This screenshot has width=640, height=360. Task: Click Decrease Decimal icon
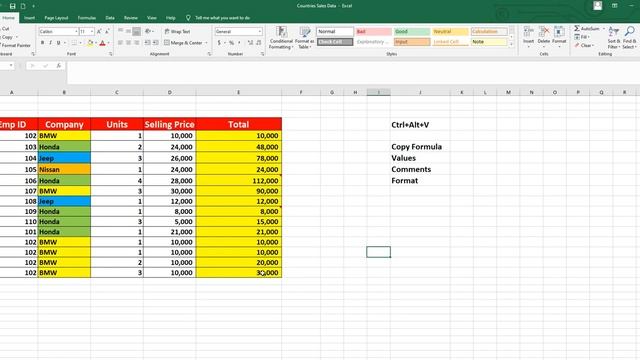click(x=259, y=43)
